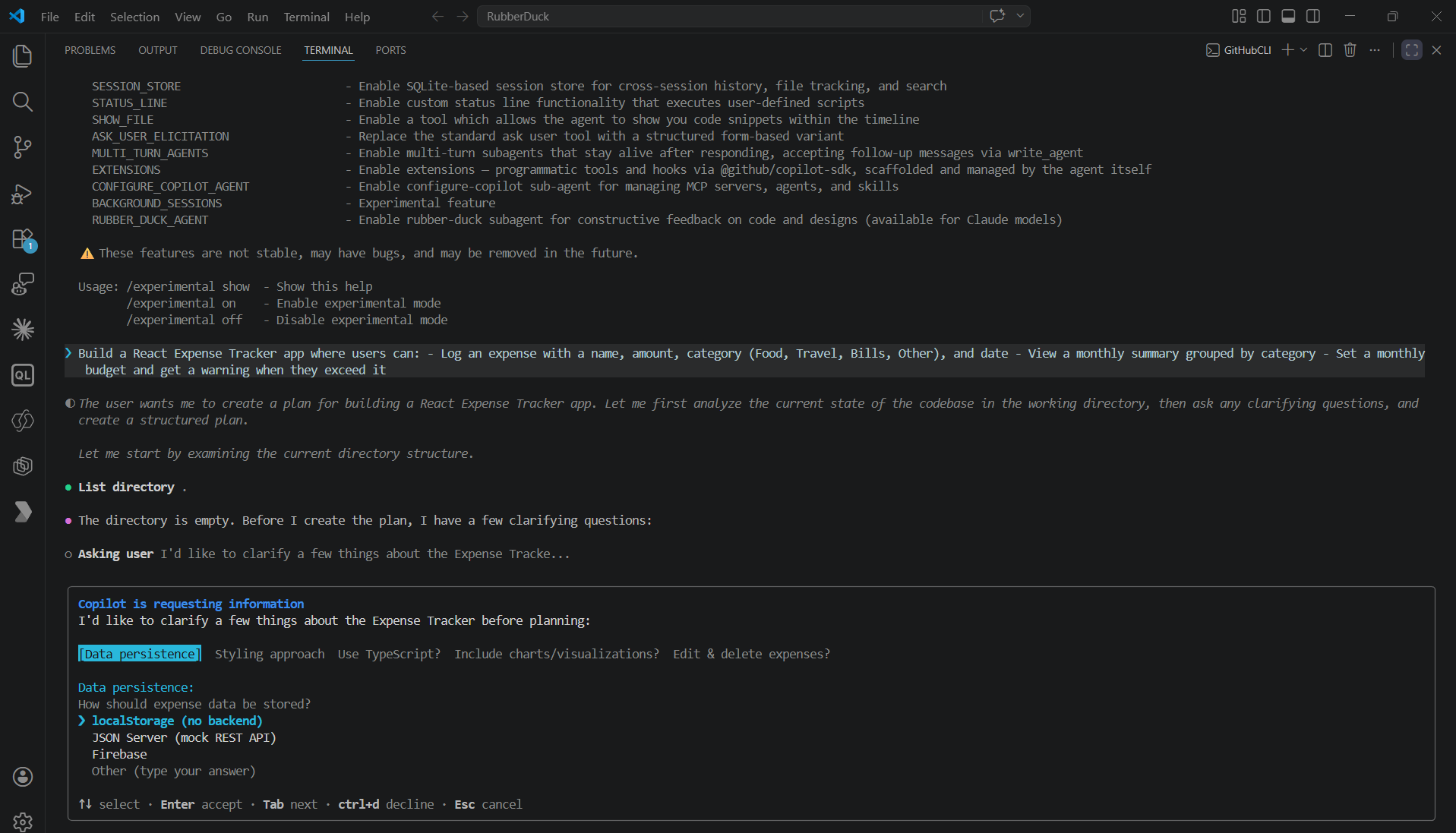
Task: Open the Extensions view
Action: pyautogui.click(x=23, y=239)
